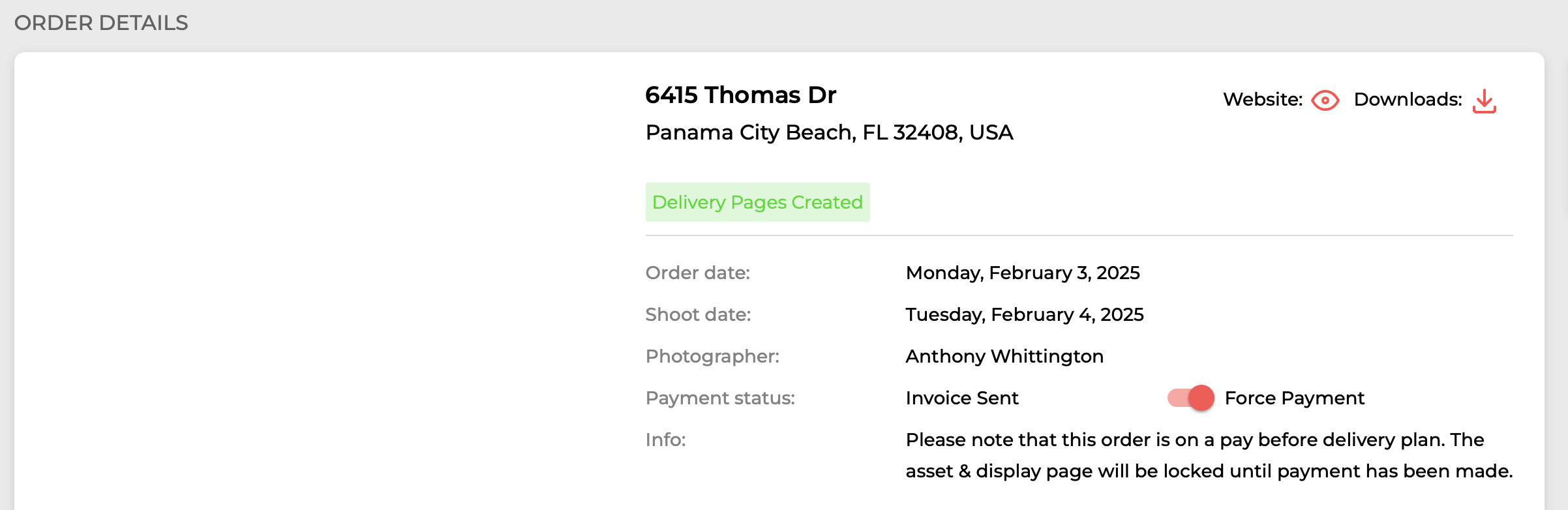The image size is (1568, 510).
Task: Click the Payment status field label
Action: [x=720, y=398]
